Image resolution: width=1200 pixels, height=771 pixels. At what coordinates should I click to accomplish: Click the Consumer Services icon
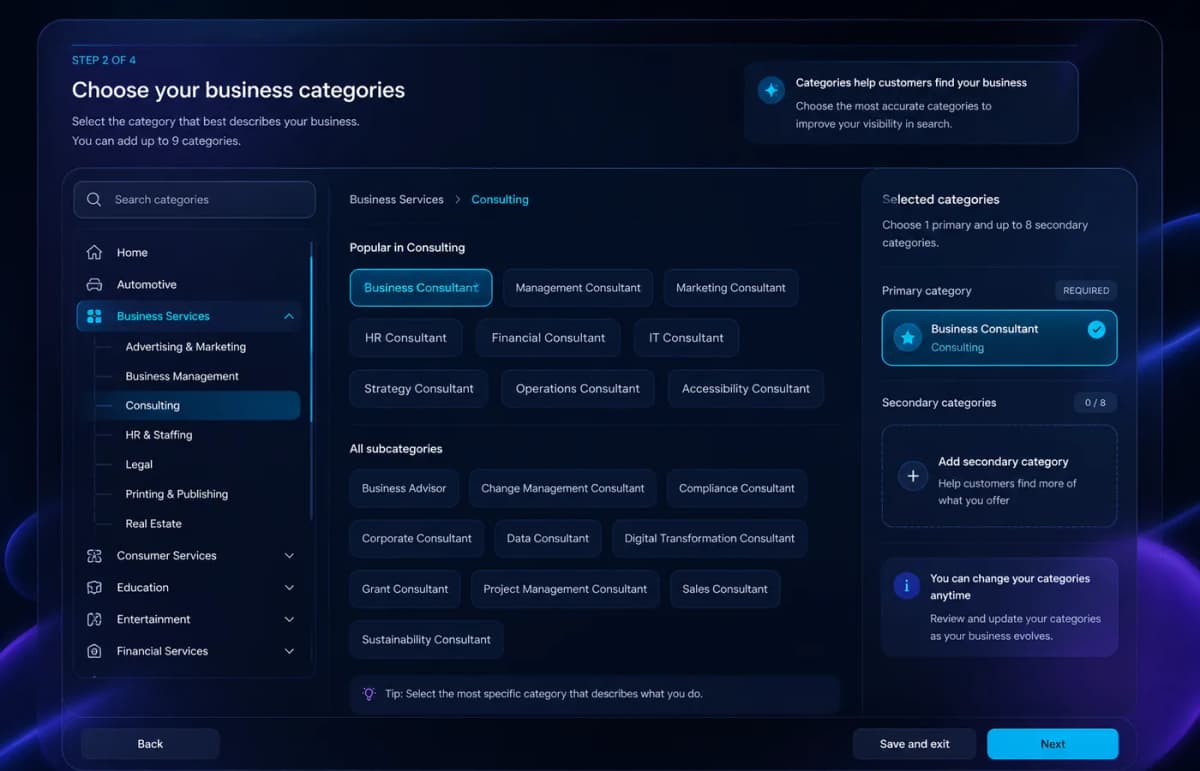click(x=94, y=555)
